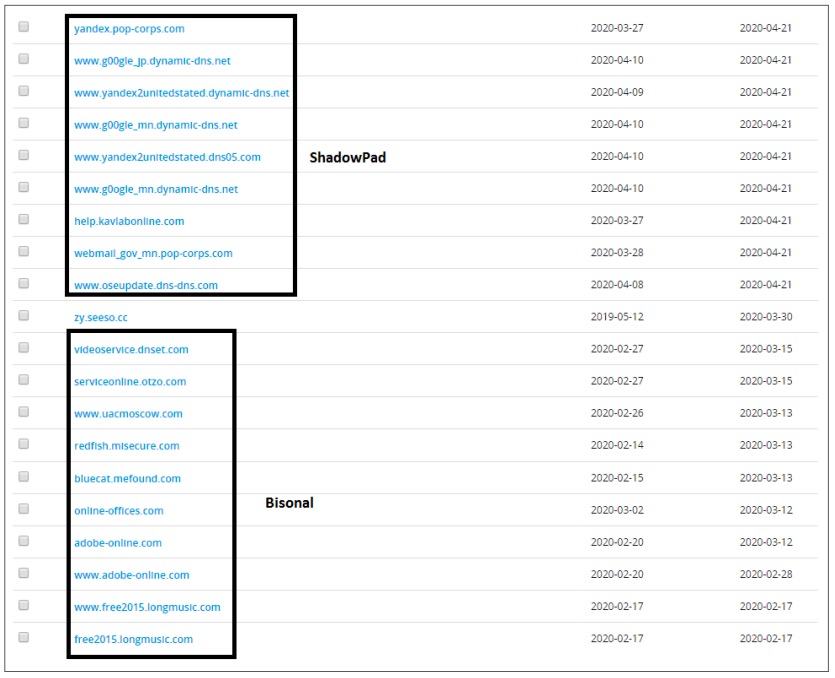Viewport: 835px width, 678px height.
Task: Open the adobe-online.com link without www
Action: point(118,543)
